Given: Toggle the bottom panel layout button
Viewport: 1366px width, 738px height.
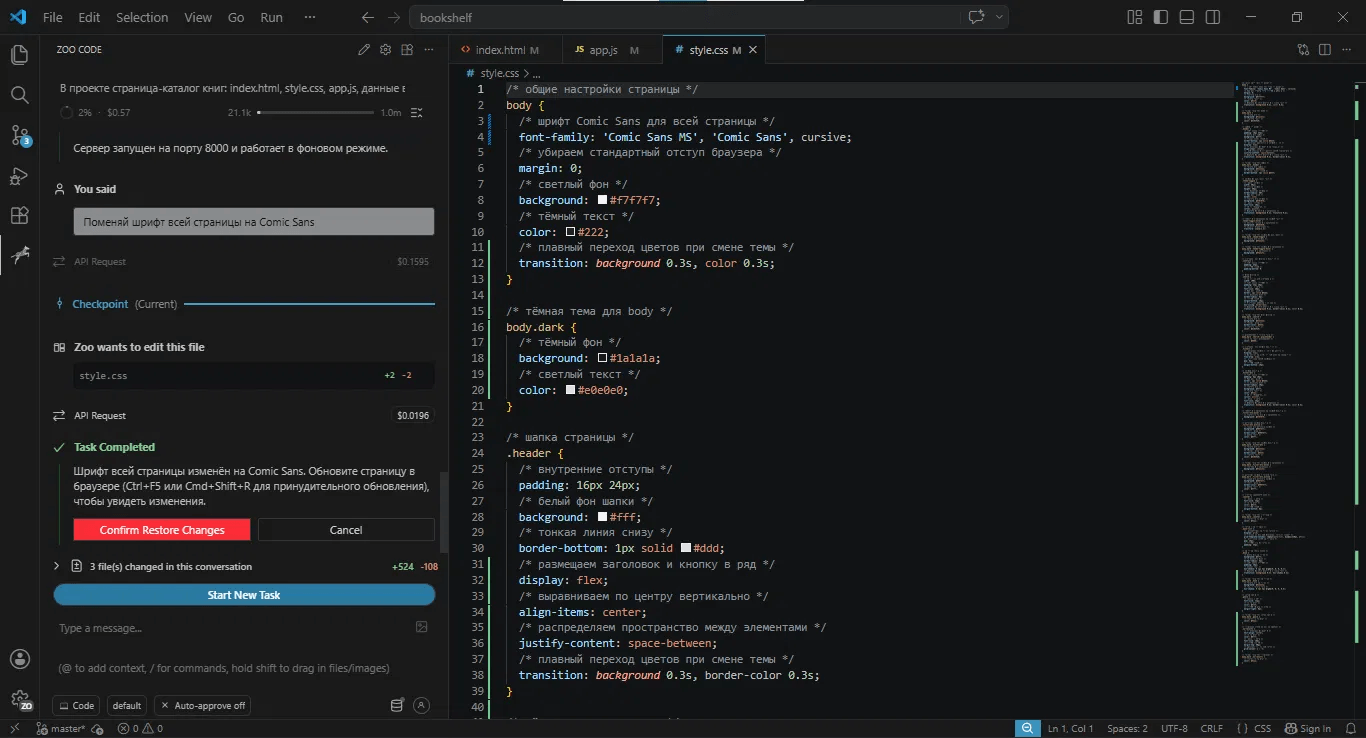Looking at the screenshot, I should tap(1187, 17).
